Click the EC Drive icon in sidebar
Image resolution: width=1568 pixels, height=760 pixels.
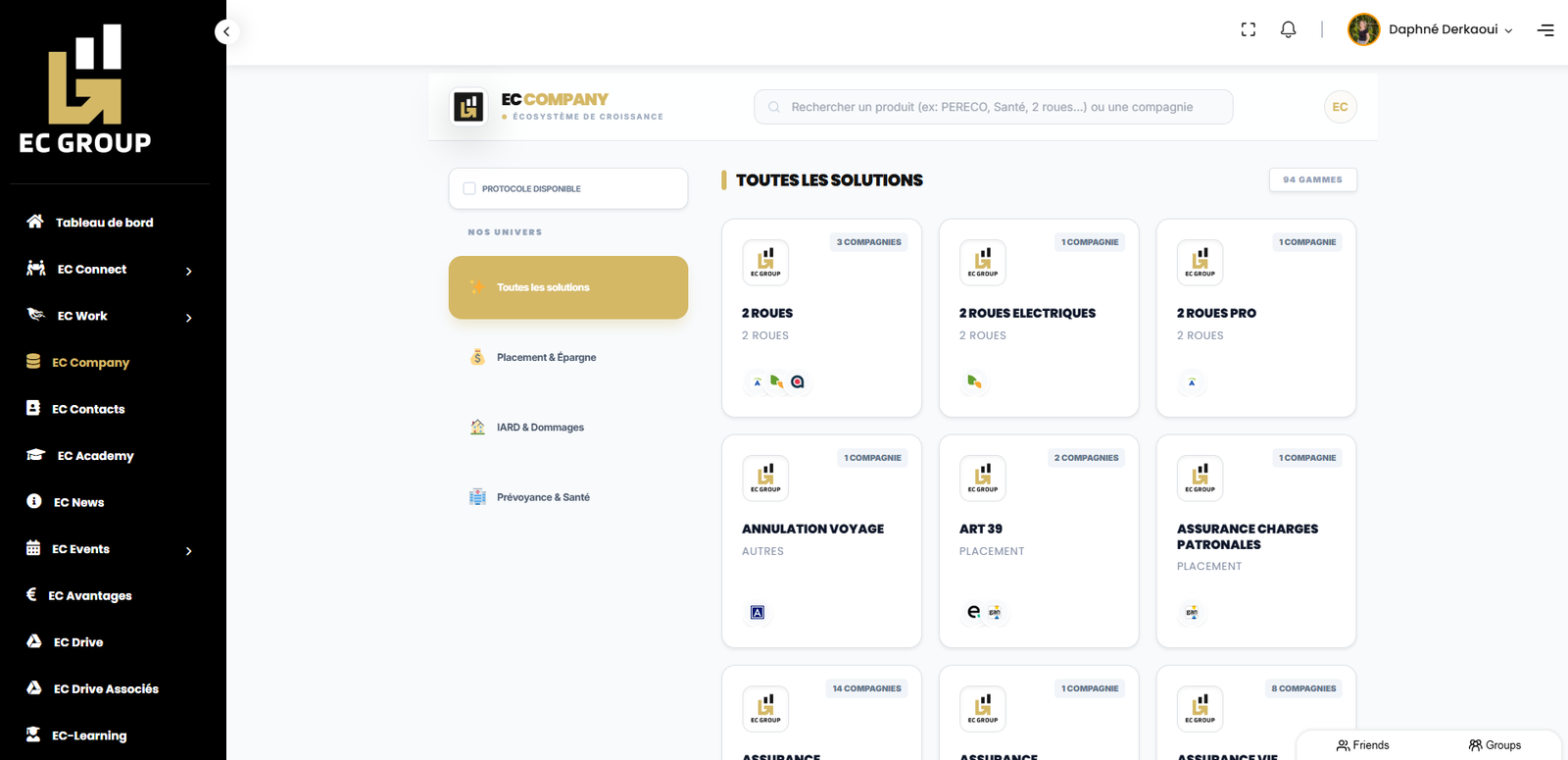click(x=34, y=641)
